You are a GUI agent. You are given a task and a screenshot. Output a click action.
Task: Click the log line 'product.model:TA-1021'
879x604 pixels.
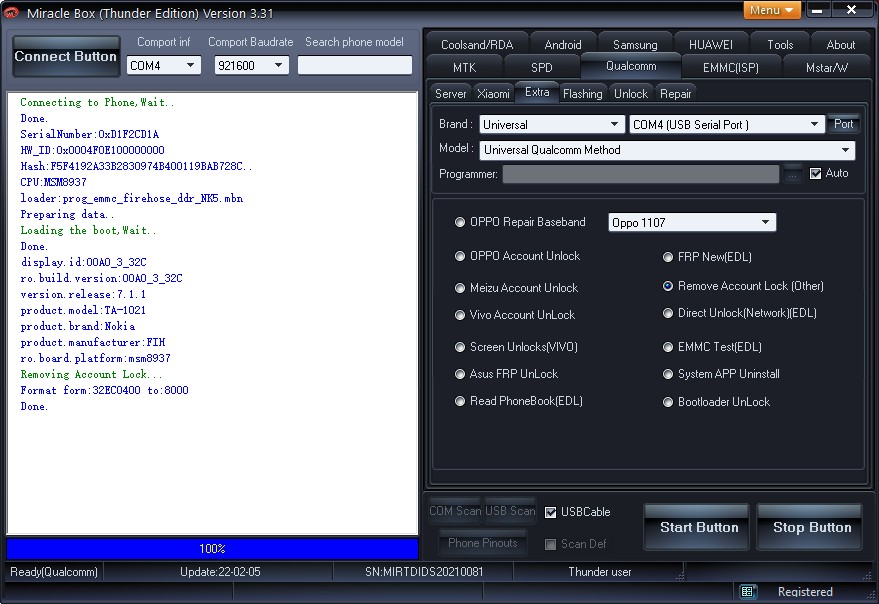click(83, 310)
